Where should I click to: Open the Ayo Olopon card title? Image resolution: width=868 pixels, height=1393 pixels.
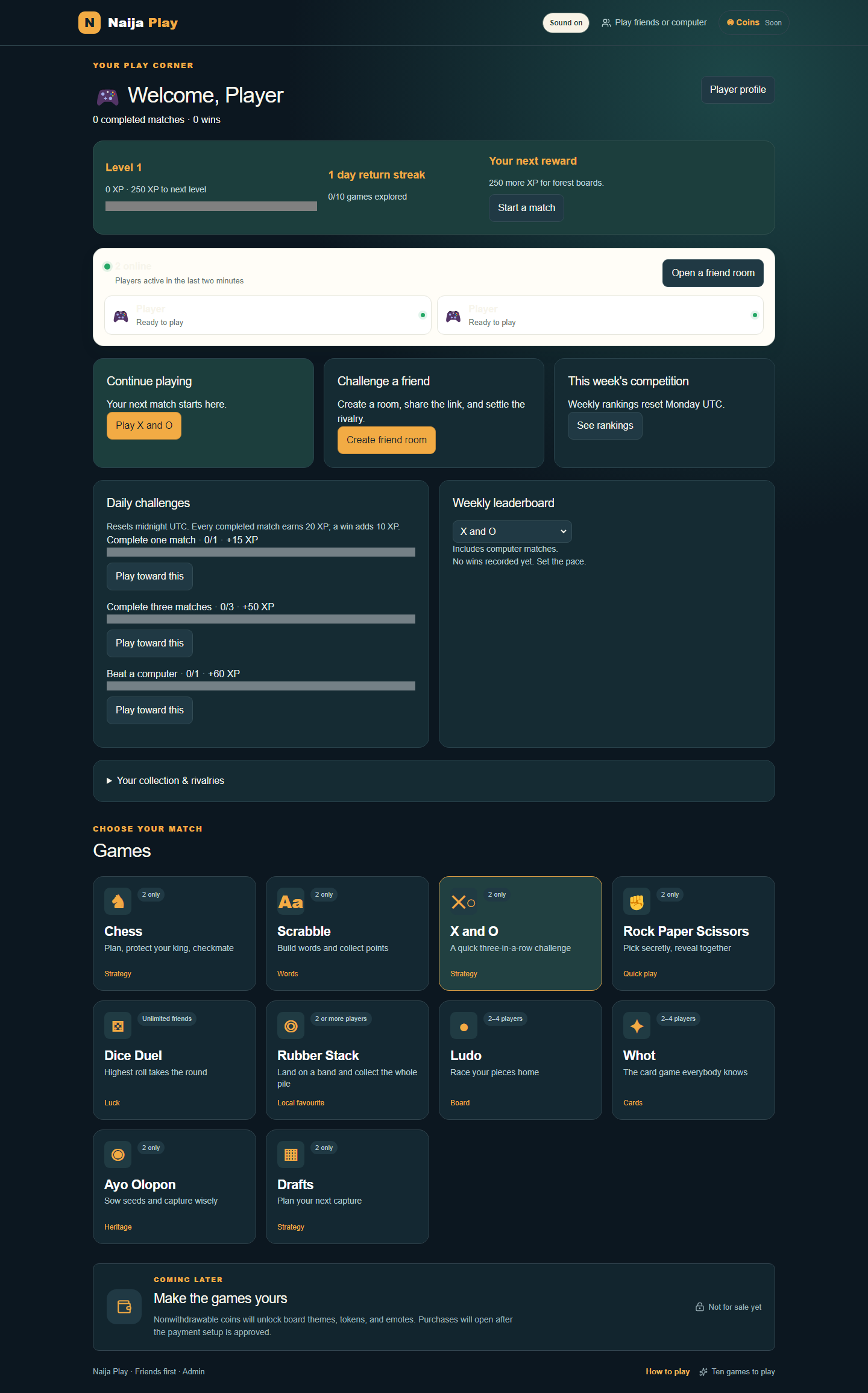coord(140,1185)
